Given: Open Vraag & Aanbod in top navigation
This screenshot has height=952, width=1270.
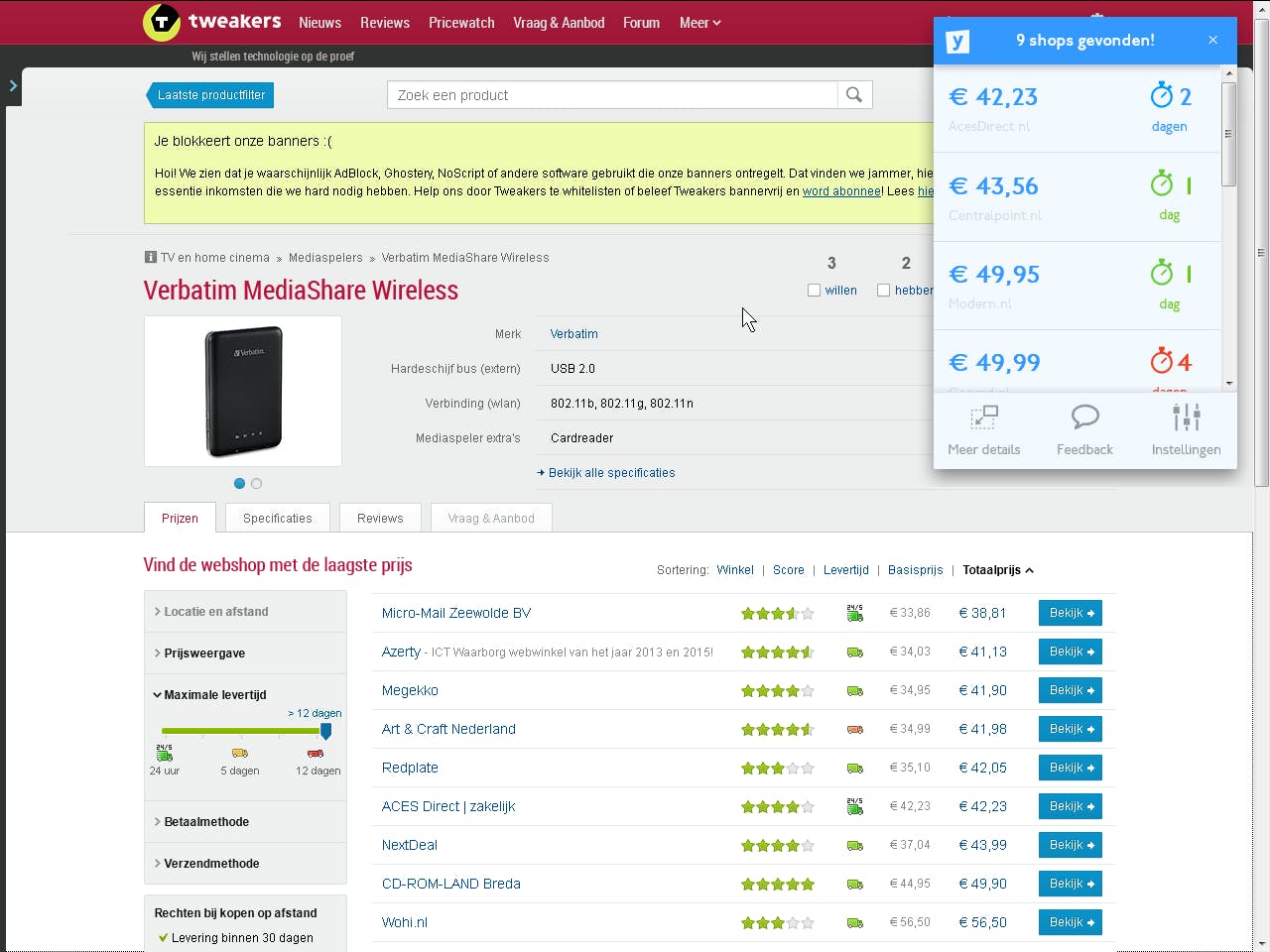Looking at the screenshot, I should pos(559,23).
